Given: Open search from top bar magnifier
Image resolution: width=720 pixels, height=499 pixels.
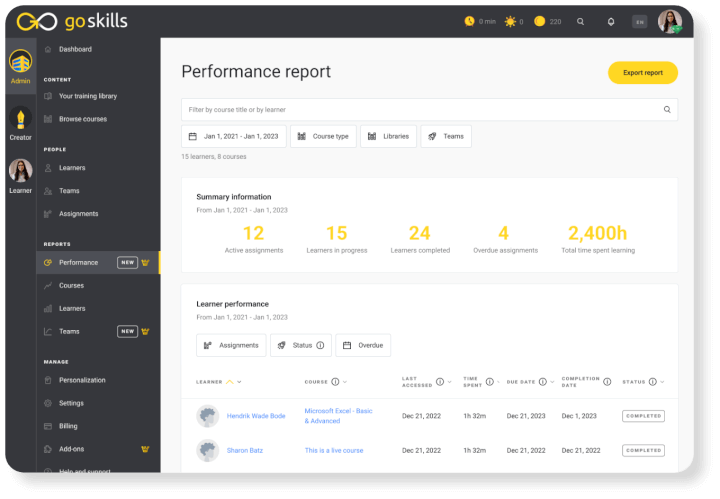Looking at the screenshot, I should point(580,22).
